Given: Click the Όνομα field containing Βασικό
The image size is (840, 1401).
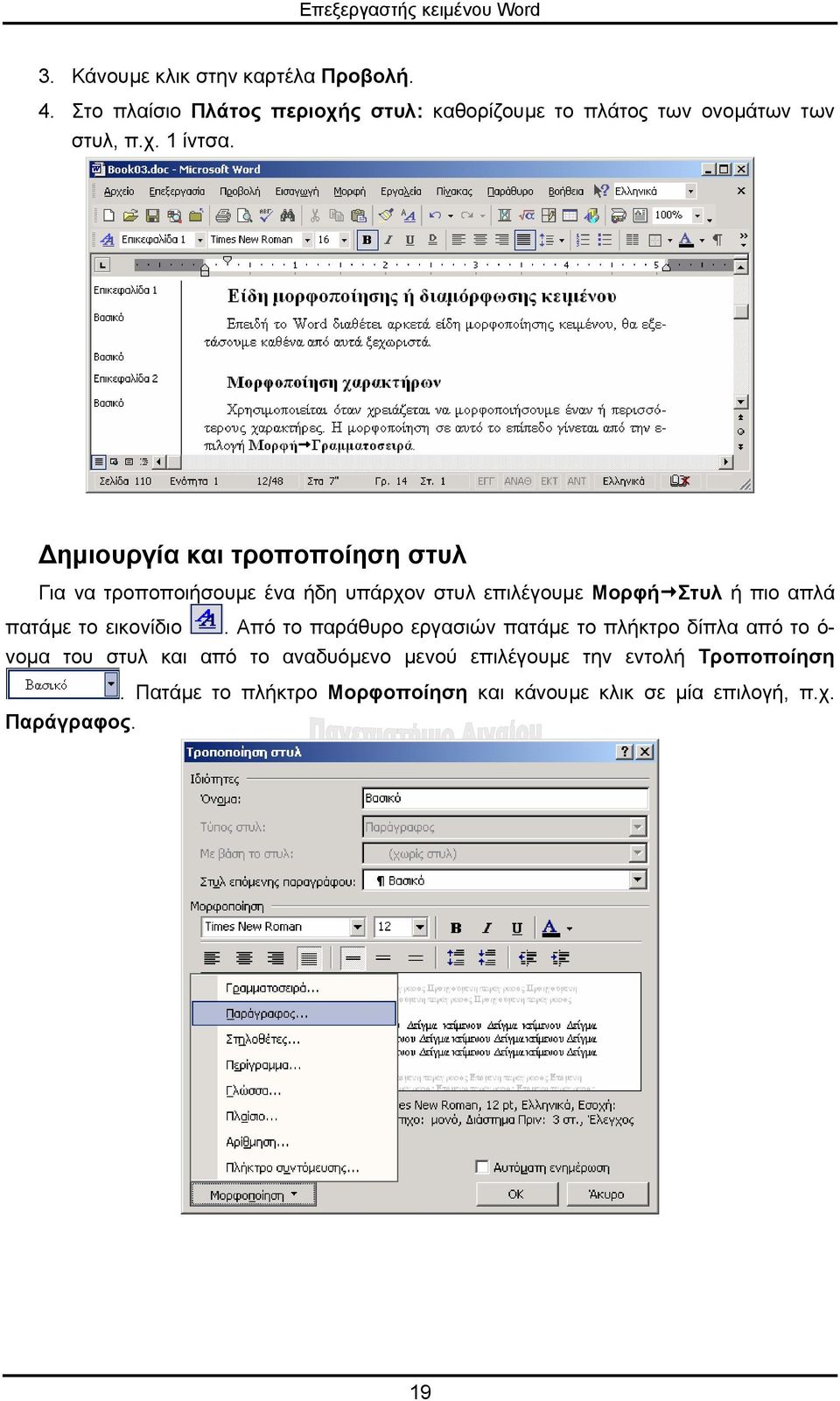Looking at the screenshot, I should (505, 798).
